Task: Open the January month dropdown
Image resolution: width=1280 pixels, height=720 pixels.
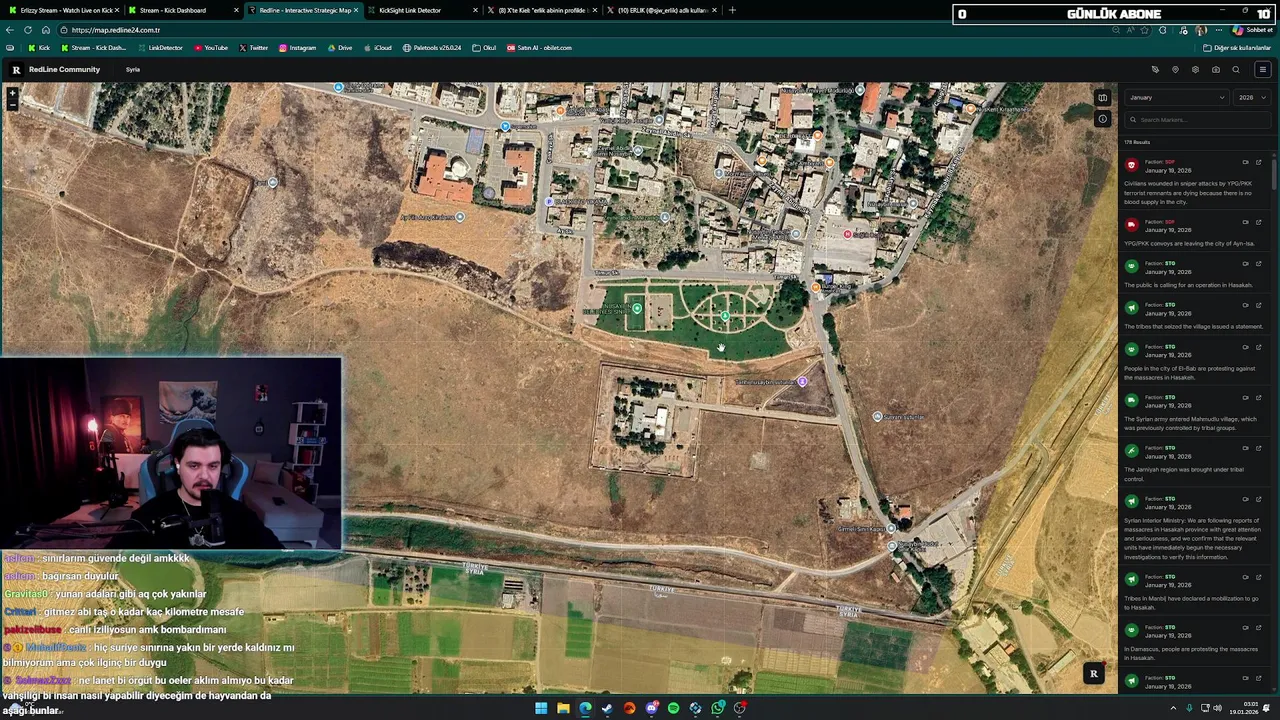Action: [1177, 97]
